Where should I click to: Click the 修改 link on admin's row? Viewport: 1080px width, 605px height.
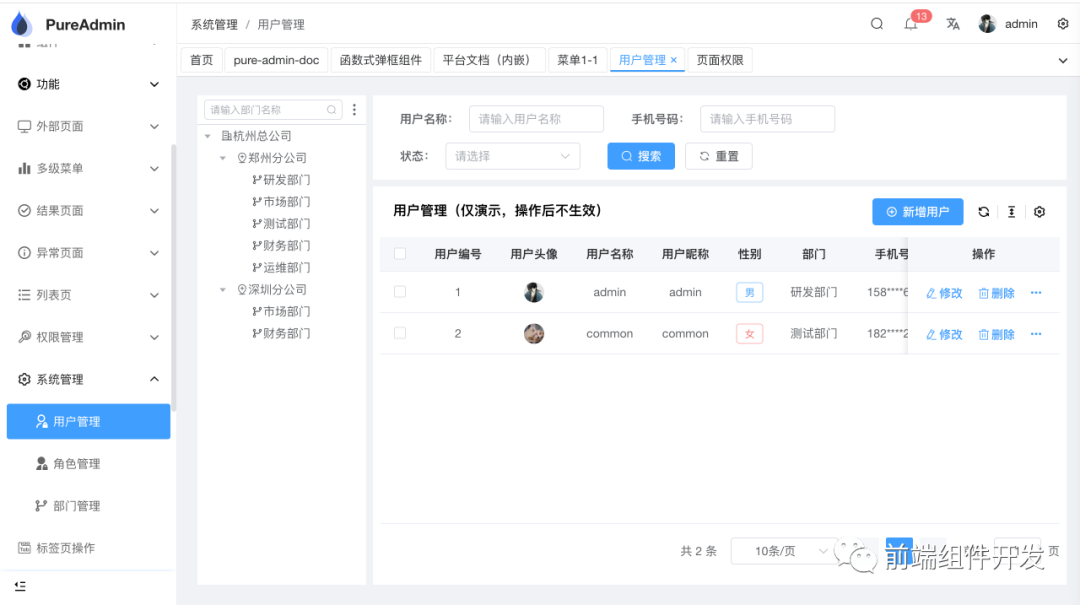tap(942, 292)
